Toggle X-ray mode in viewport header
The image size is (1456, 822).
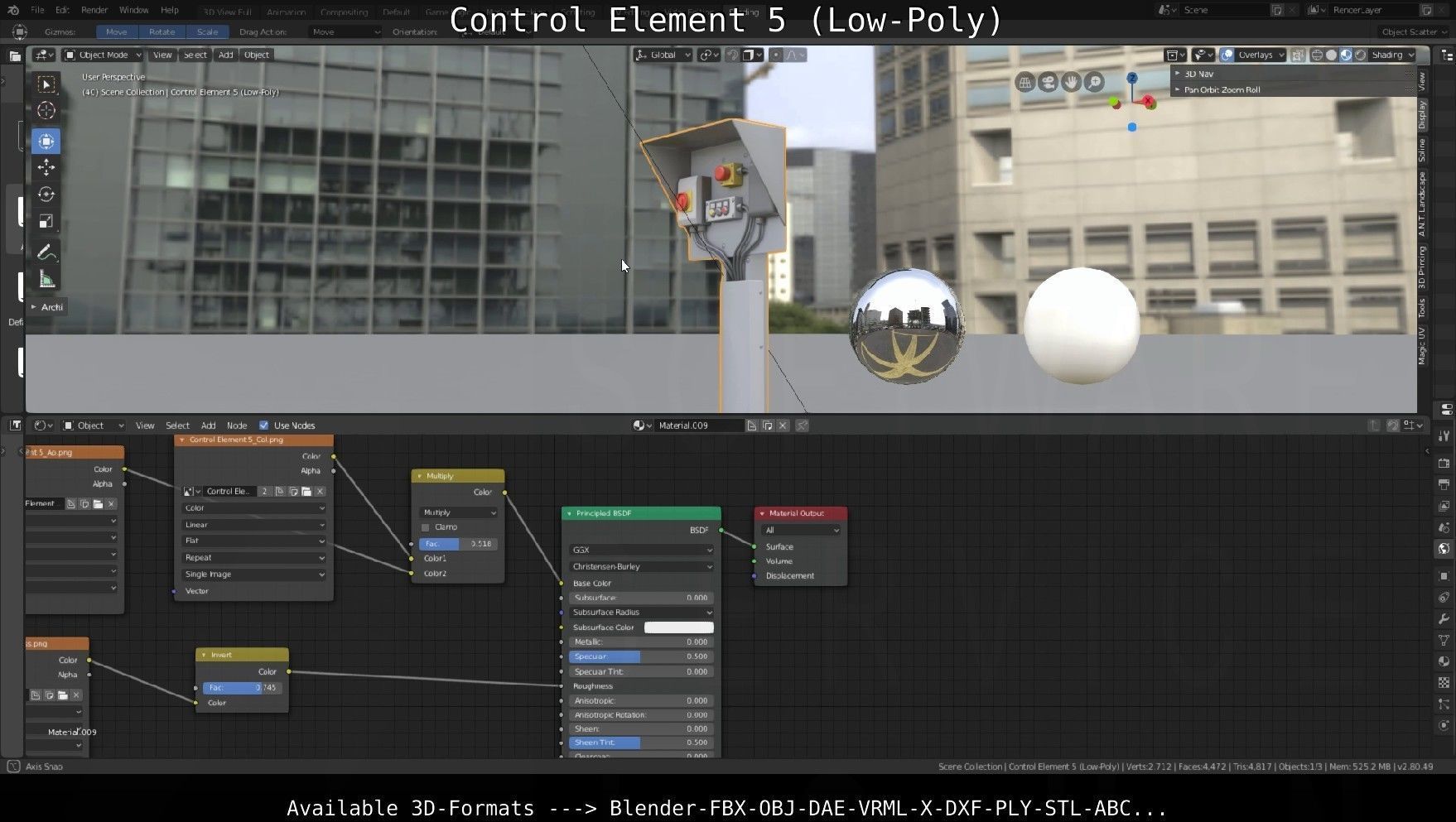[1298, 55]
